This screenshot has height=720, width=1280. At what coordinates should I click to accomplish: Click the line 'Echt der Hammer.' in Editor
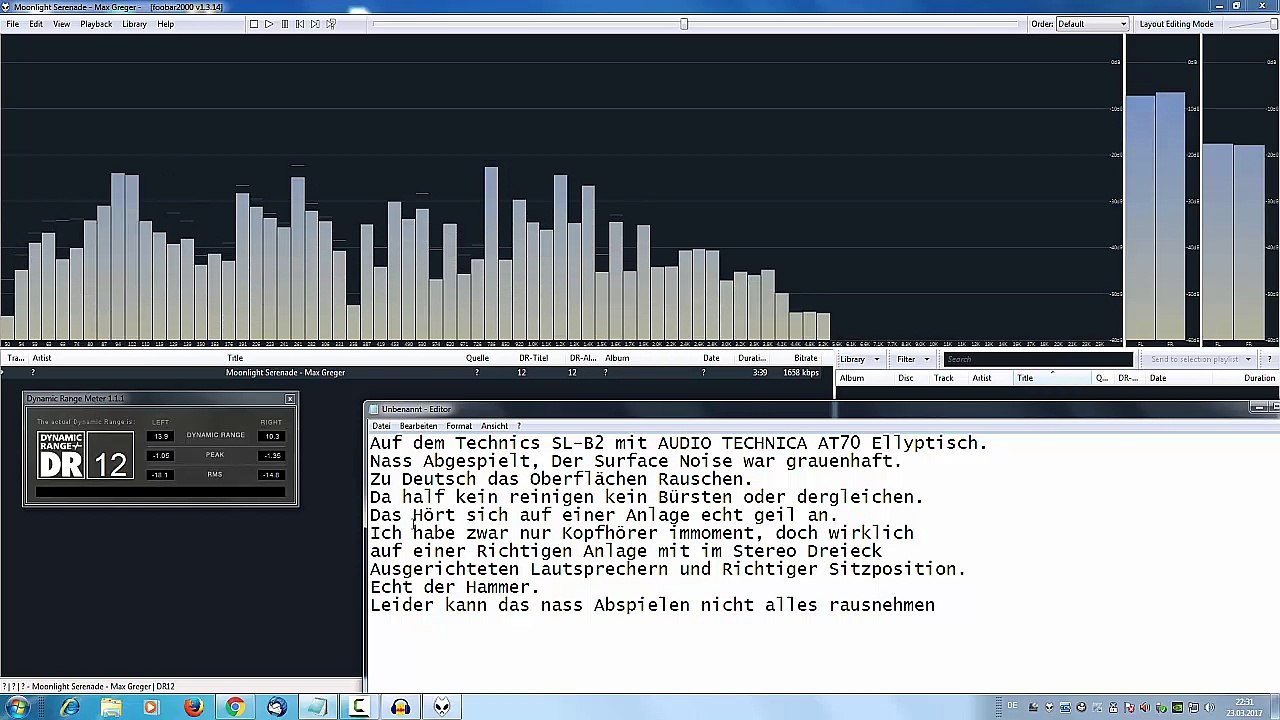click(x=455, y=587)
